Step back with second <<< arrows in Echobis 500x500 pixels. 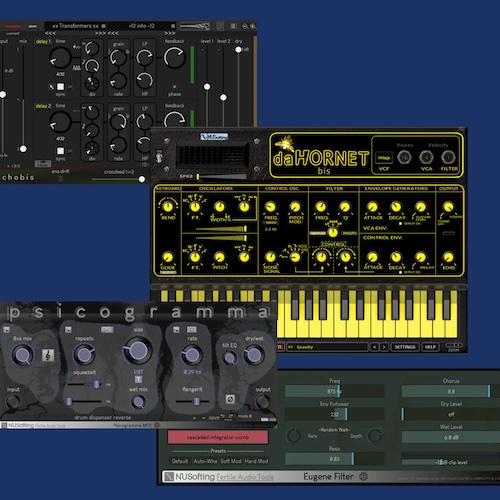pyautogui.click(x=113, y=33)
